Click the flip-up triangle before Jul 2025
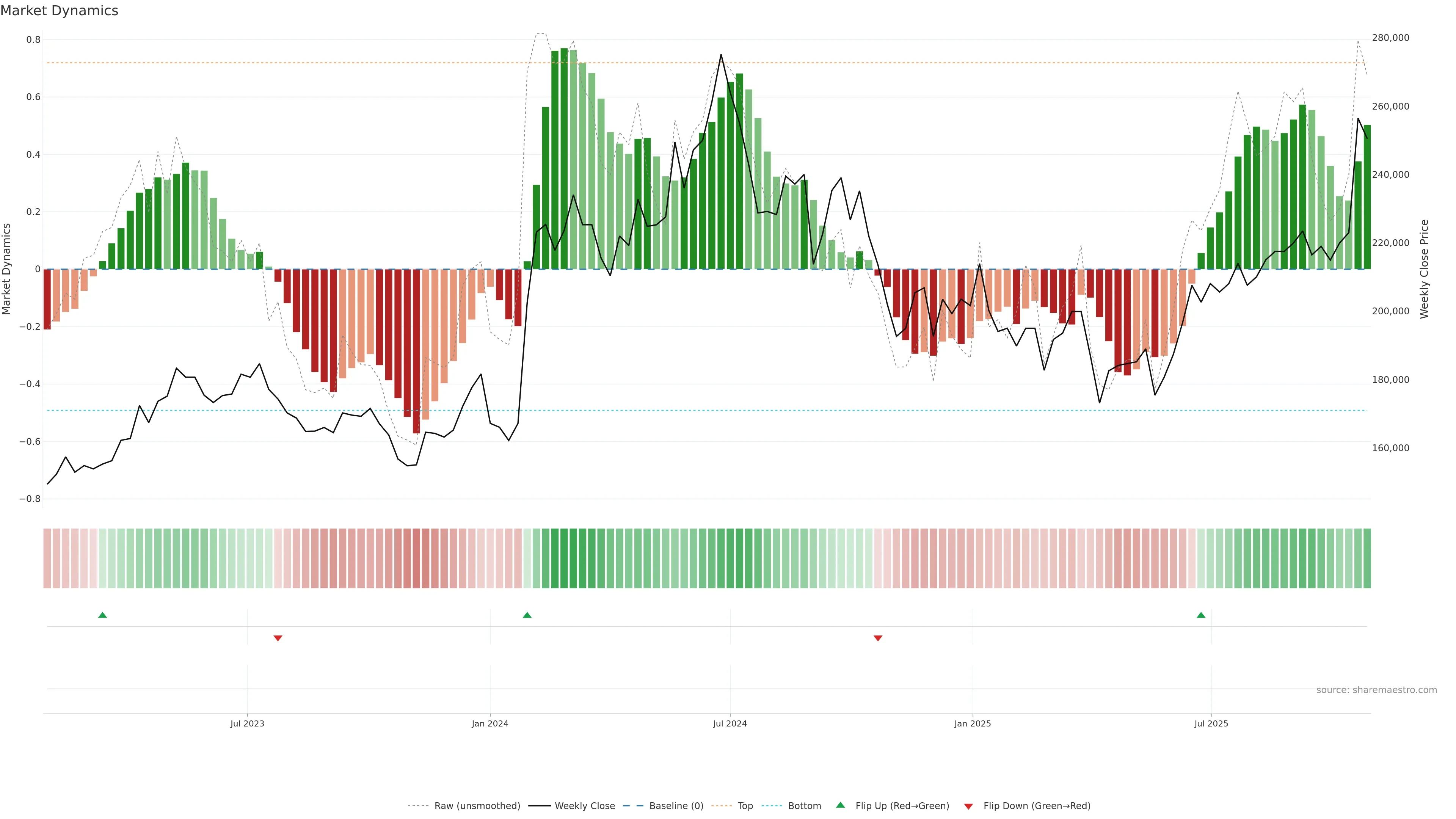This screenshot has width=1456, height=819. (x=1200, y=615)
